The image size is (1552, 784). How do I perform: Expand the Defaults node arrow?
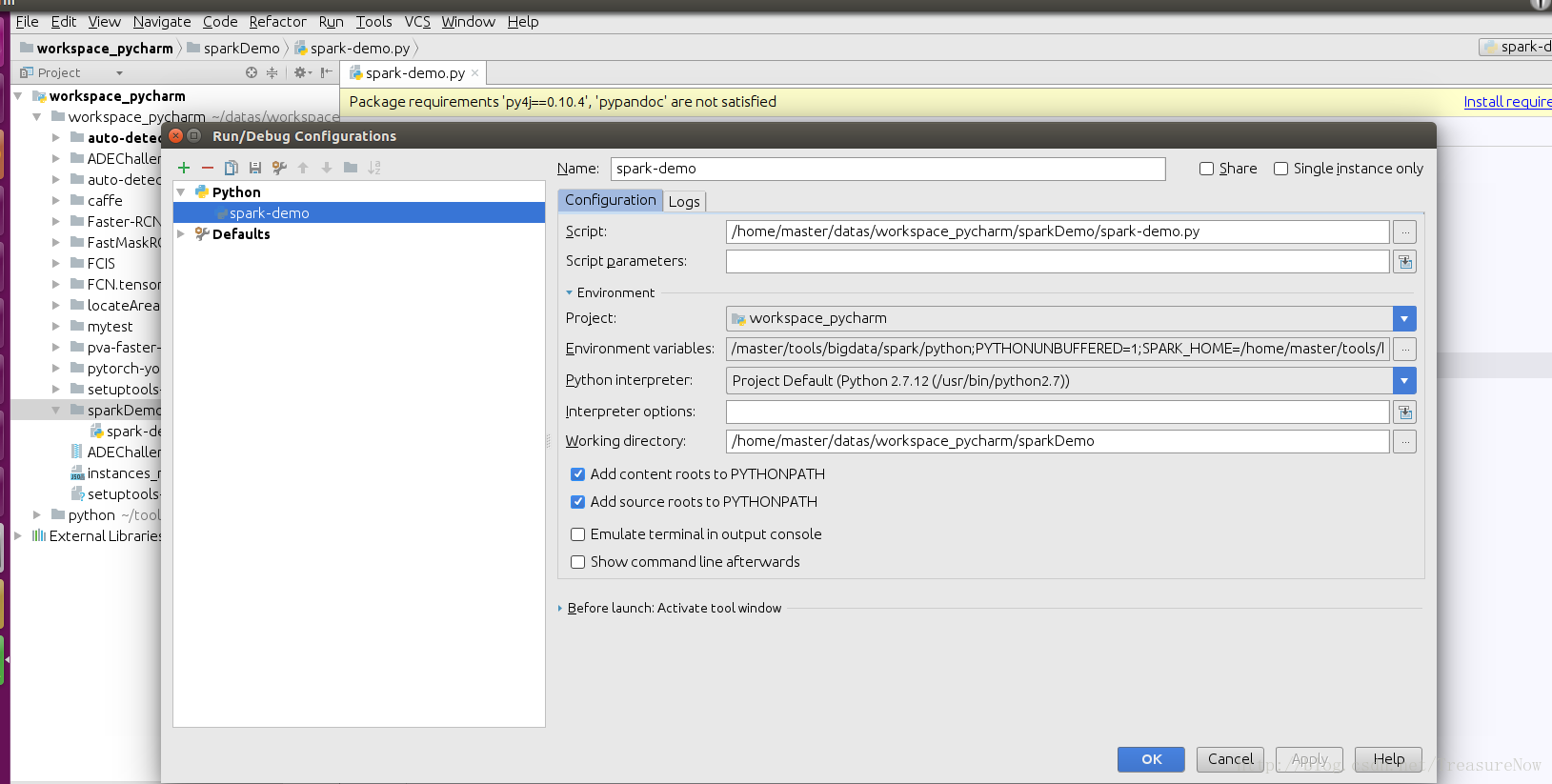pos(181,233)
